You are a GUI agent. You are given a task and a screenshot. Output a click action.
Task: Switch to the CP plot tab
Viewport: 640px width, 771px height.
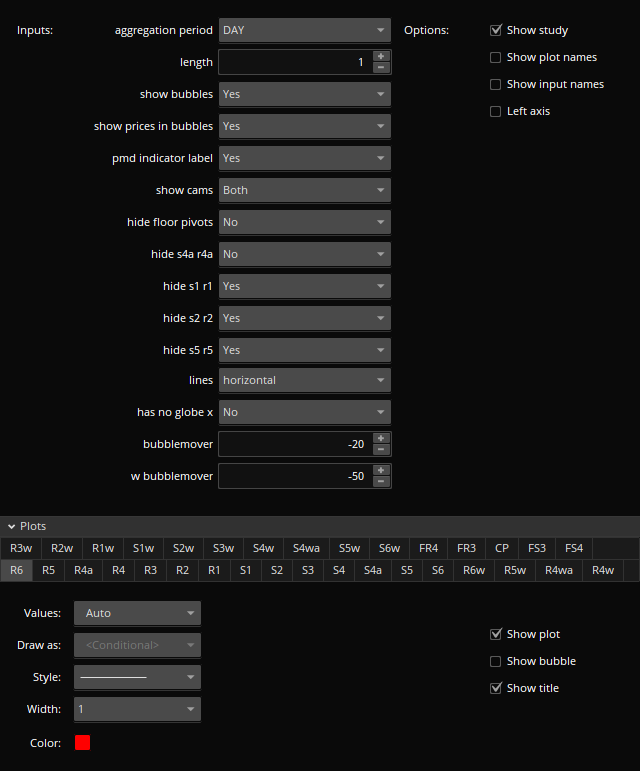tap(502, 548)
